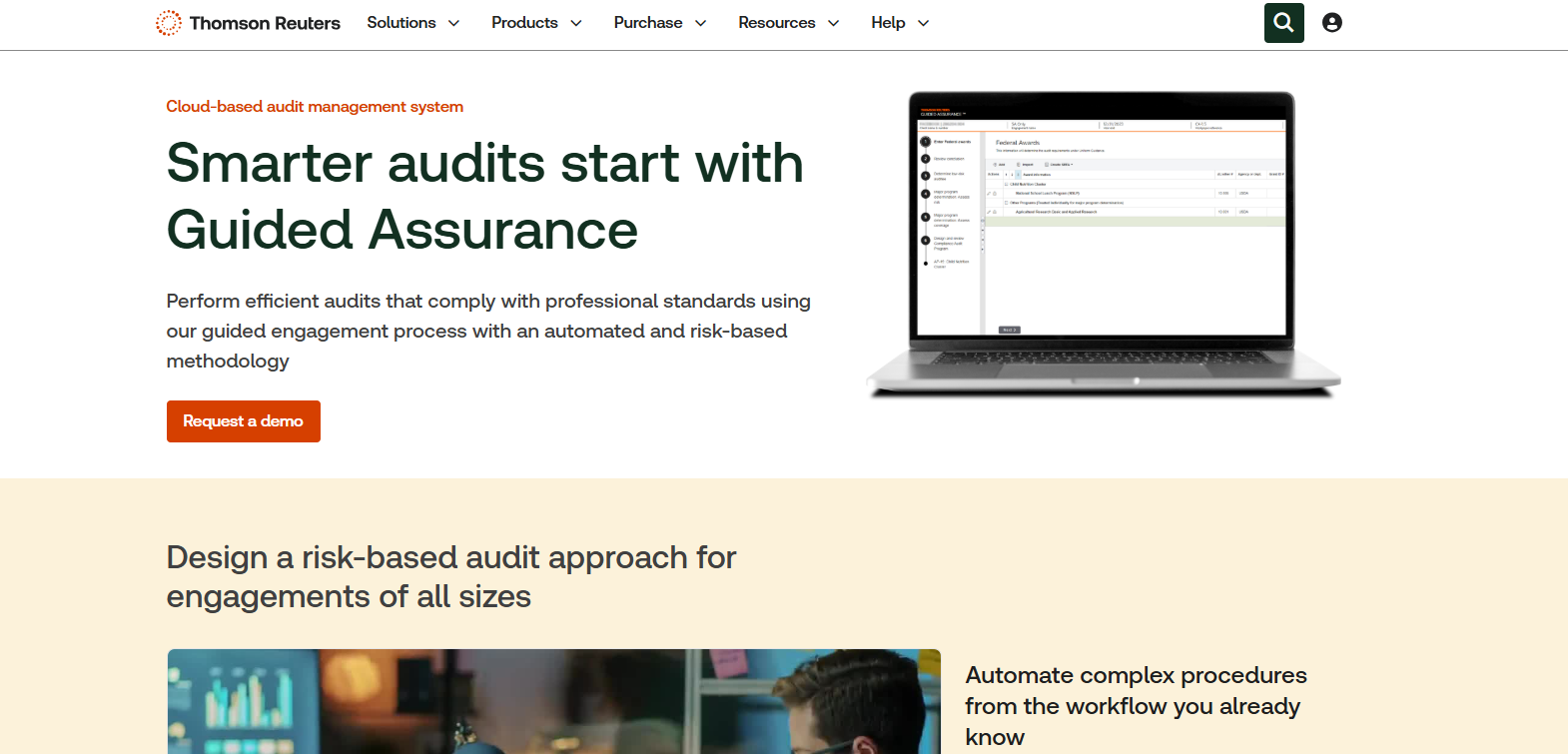Click paragraph 'Perform efficient audits that comply'

488,331
